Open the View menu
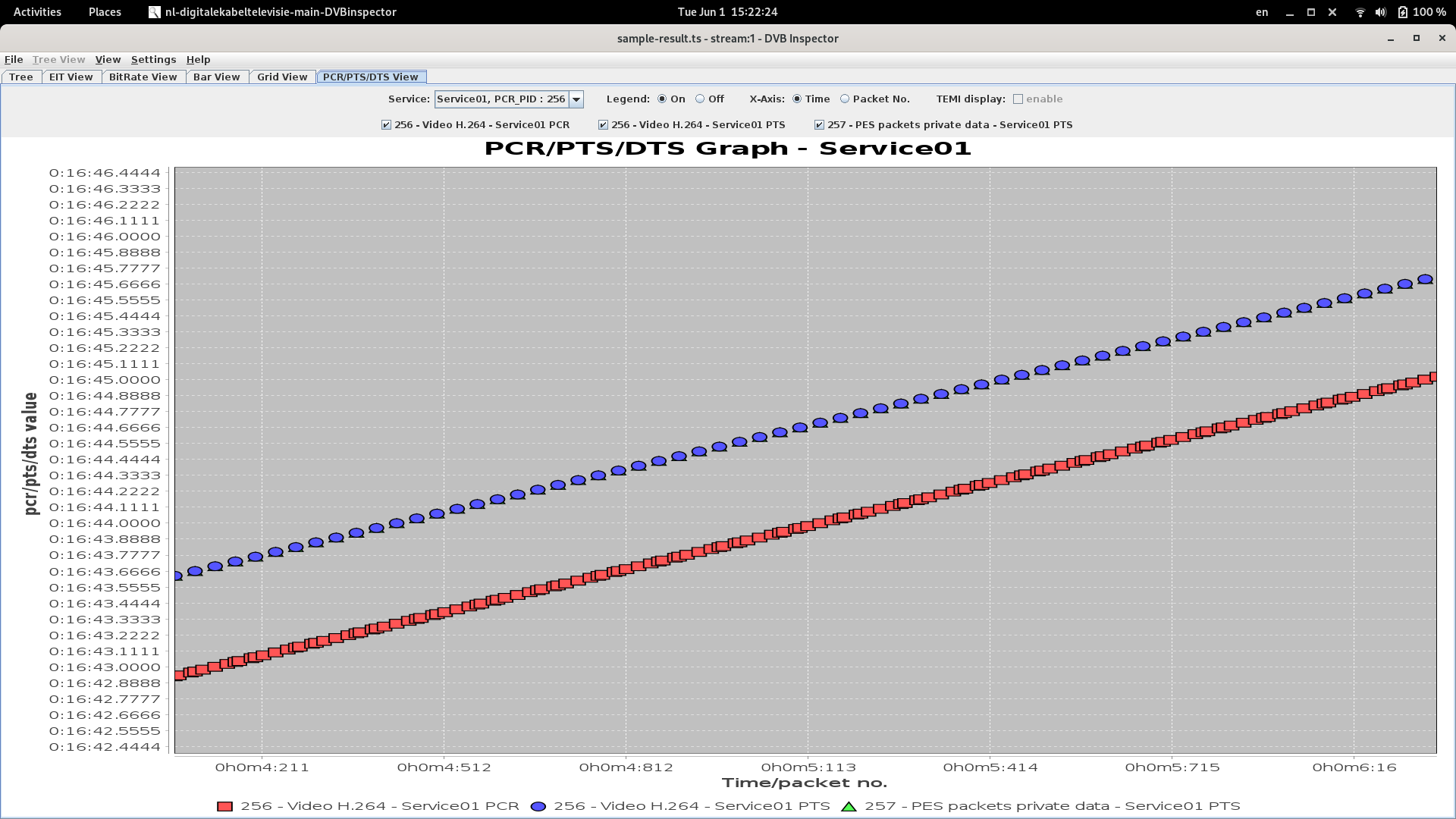This screenshot has width=1456, height=819. click(108, 59)
